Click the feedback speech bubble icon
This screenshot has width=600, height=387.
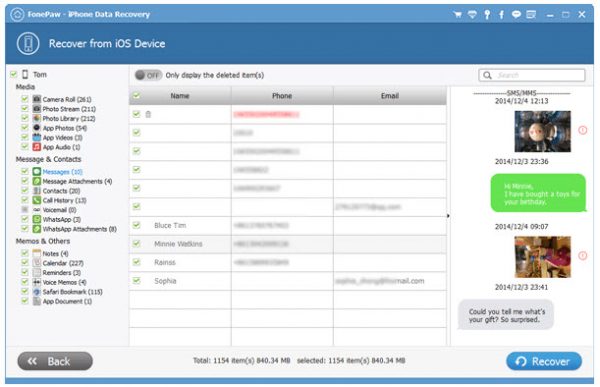coord(516,15)
